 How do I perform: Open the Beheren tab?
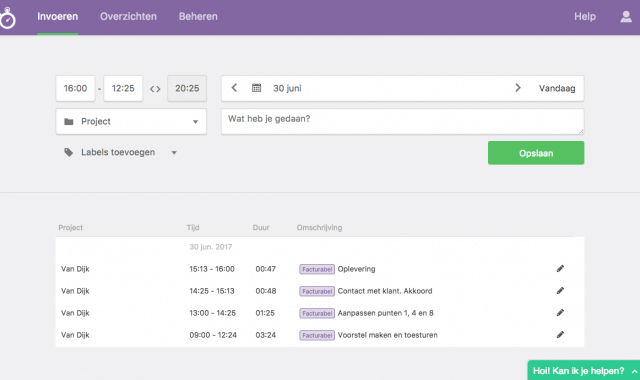(x=198, y=17)
